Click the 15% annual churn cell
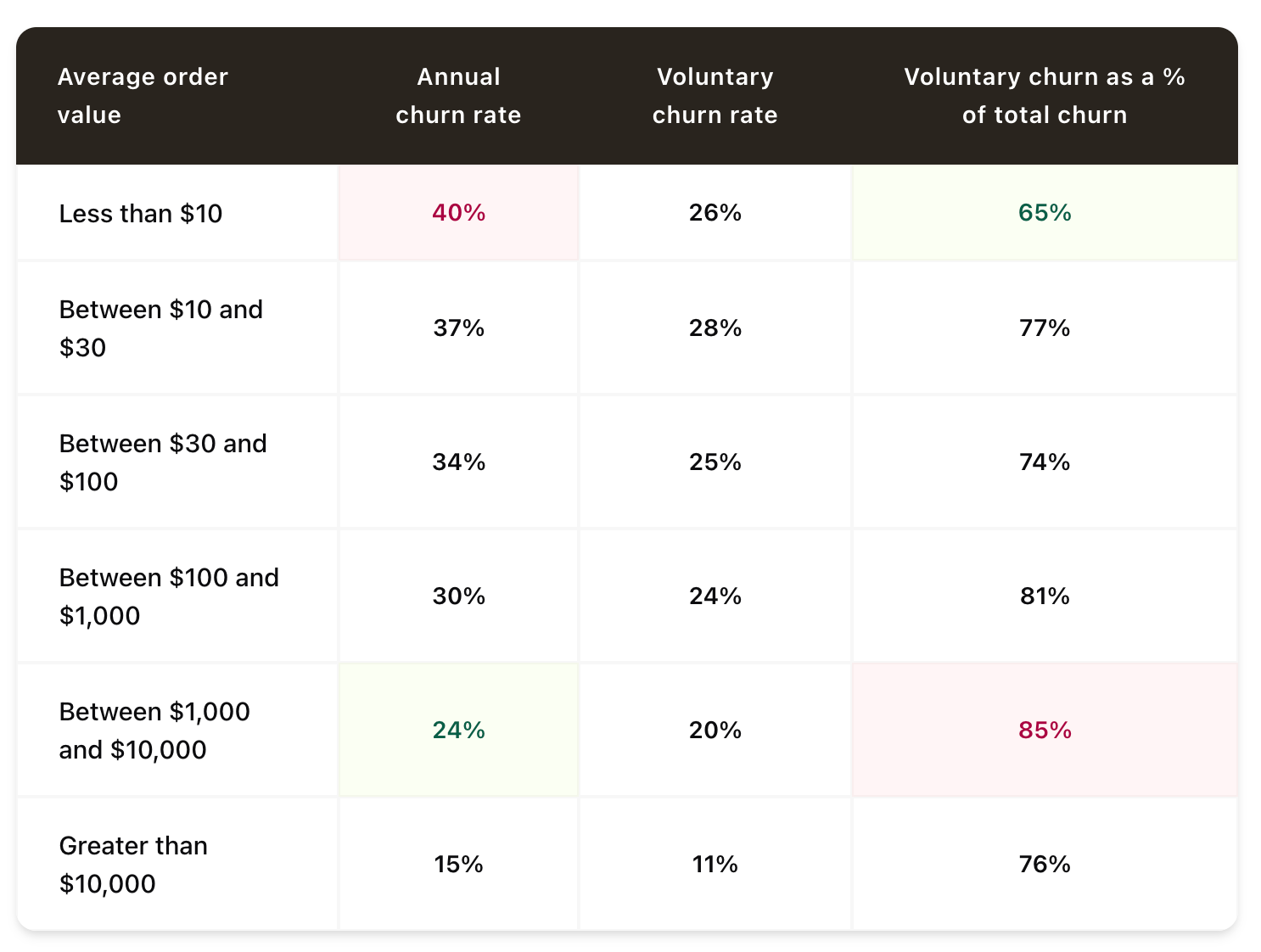 click(x=458, y=865)
